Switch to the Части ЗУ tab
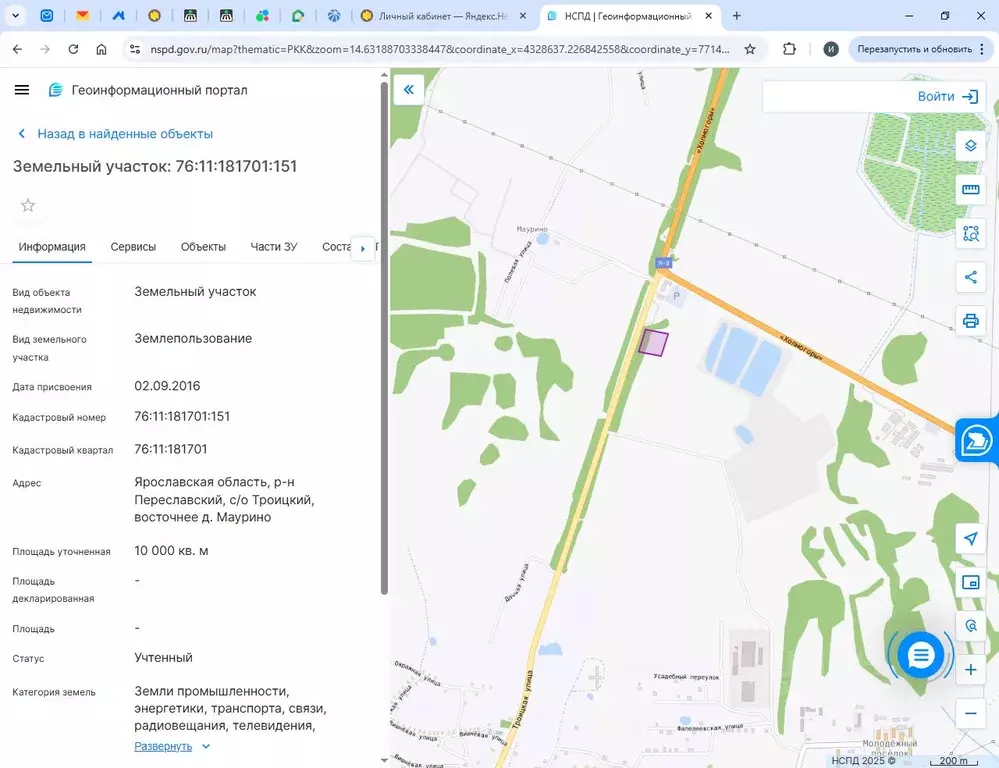The image size is (999, 768). pos(274,247)
